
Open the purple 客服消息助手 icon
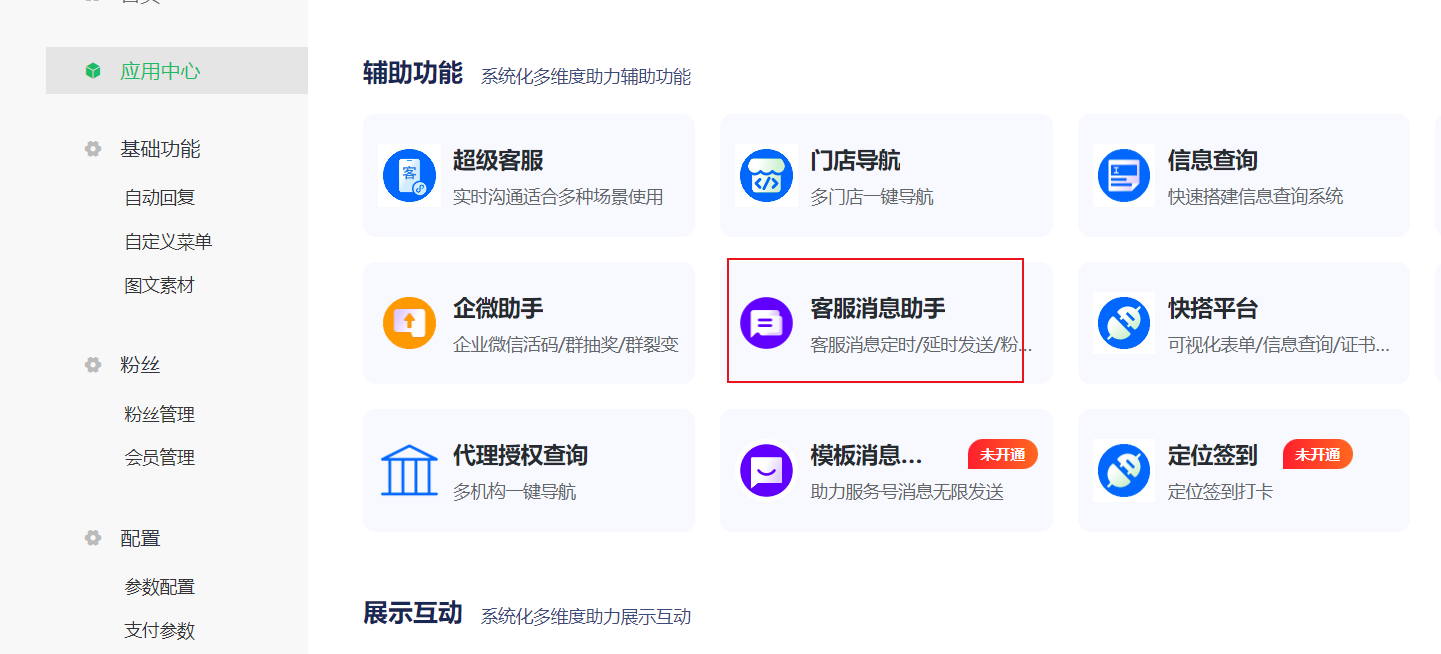pyautogui.click(x=766, y=323)
